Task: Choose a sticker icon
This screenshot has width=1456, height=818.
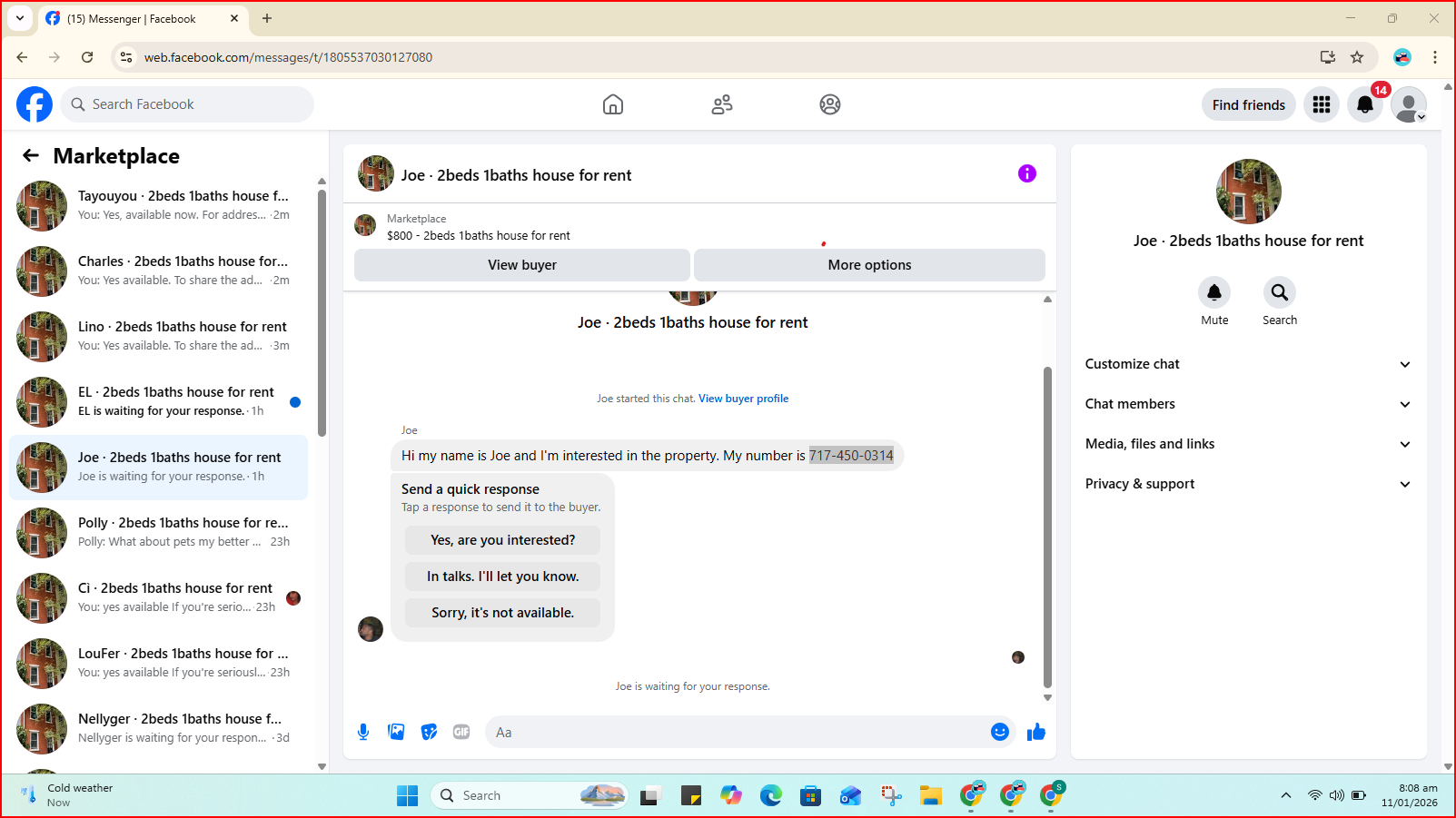Action: [429, 732]
